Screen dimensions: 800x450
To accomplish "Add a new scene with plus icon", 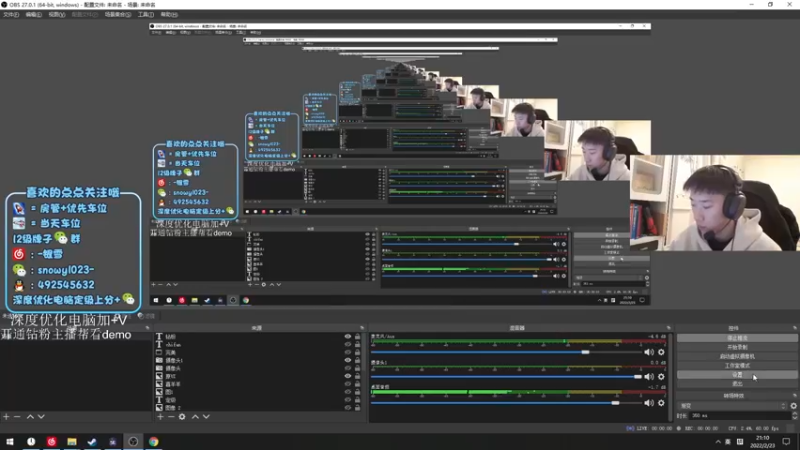I will (x=6, y=417).
